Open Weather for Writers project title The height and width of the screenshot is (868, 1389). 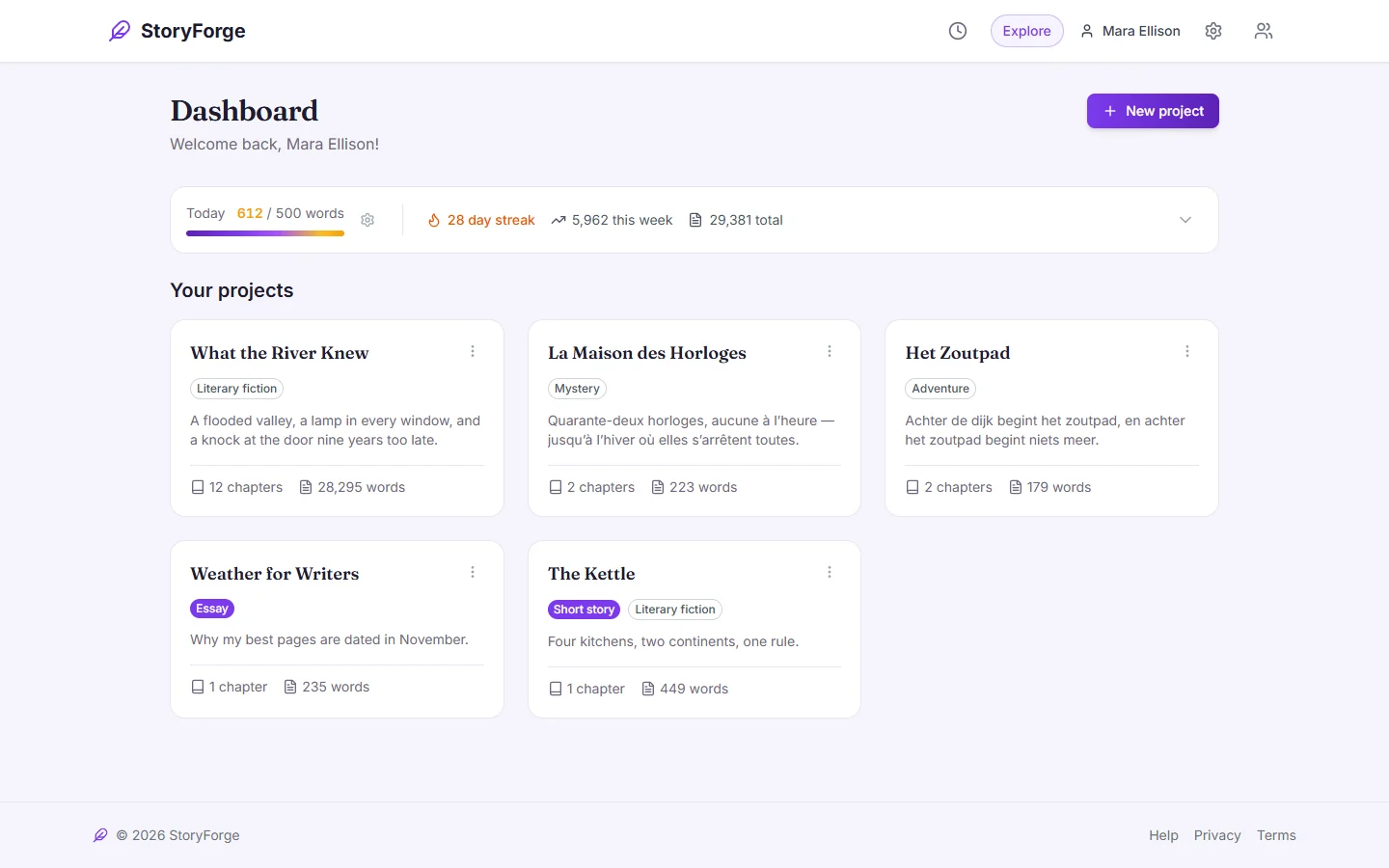click(x=275, y=574)
